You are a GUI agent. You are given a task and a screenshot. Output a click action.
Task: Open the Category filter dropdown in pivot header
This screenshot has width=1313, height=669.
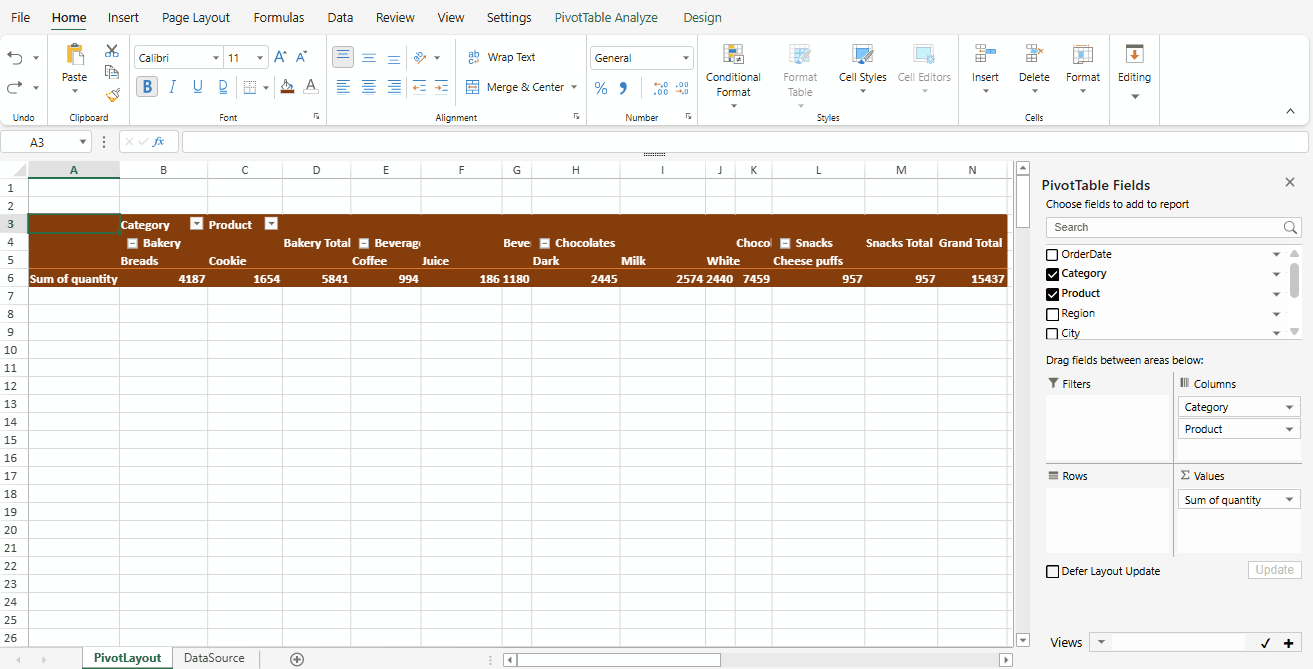197,224
